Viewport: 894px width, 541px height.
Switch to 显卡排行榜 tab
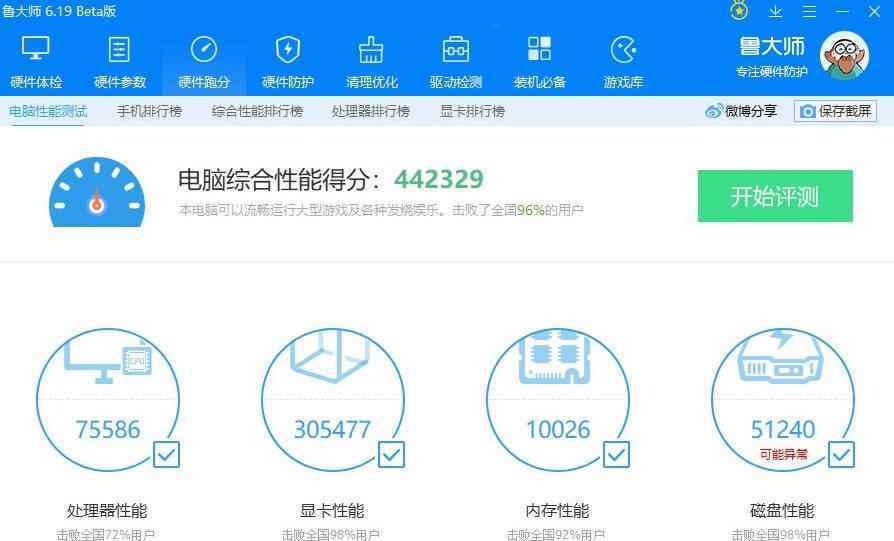click(473, 111)
